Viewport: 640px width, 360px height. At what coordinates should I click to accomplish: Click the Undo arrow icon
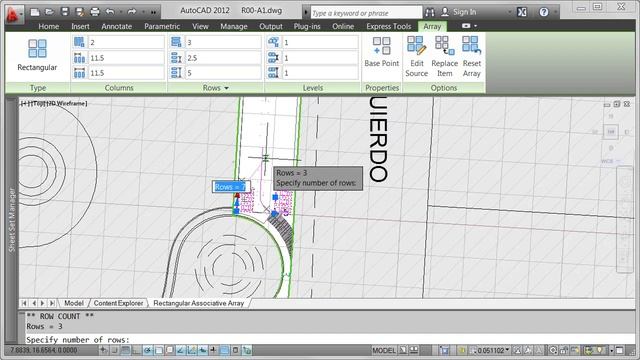pyautogui.click(x=109, y=12)
